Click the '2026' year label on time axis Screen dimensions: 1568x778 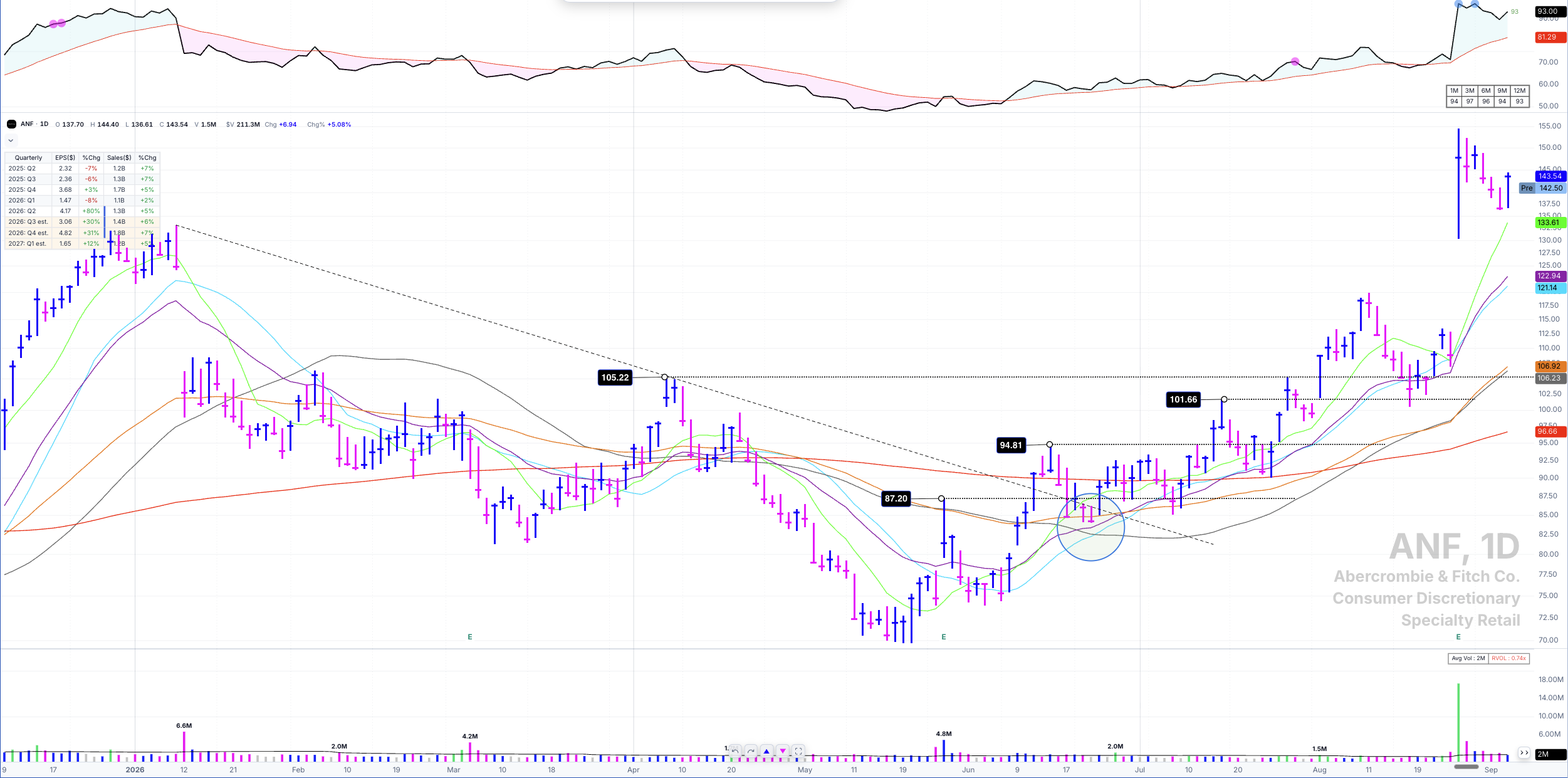(135, 770)
